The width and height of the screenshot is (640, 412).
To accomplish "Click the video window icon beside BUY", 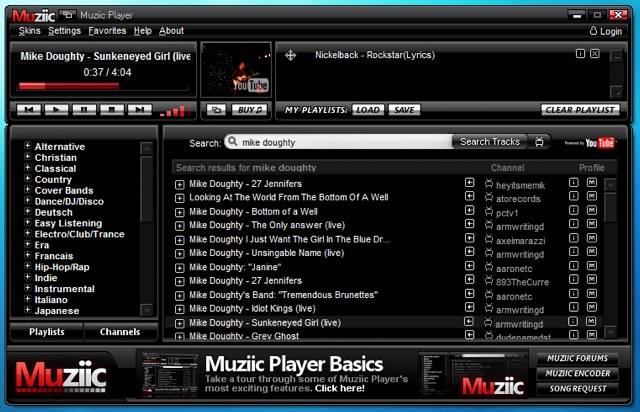I will [x=216, y=110].
